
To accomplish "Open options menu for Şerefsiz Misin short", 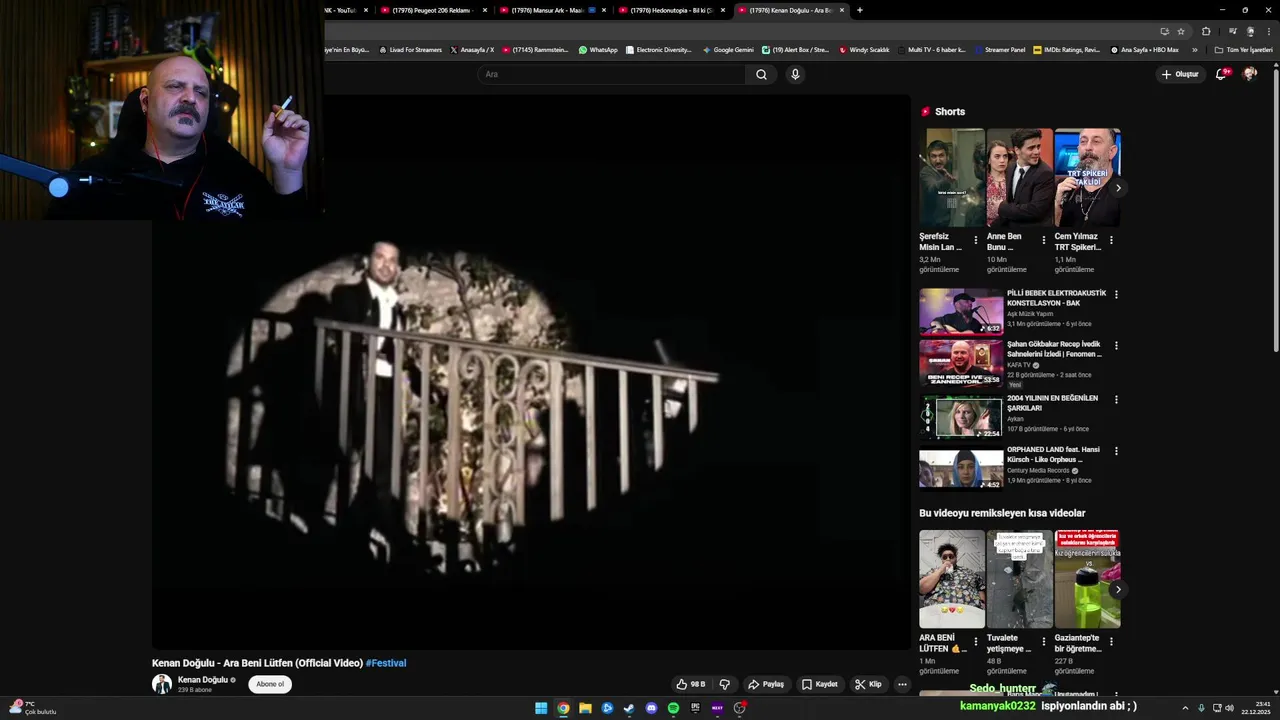I will pyautogui.click(x=976, y=240).
